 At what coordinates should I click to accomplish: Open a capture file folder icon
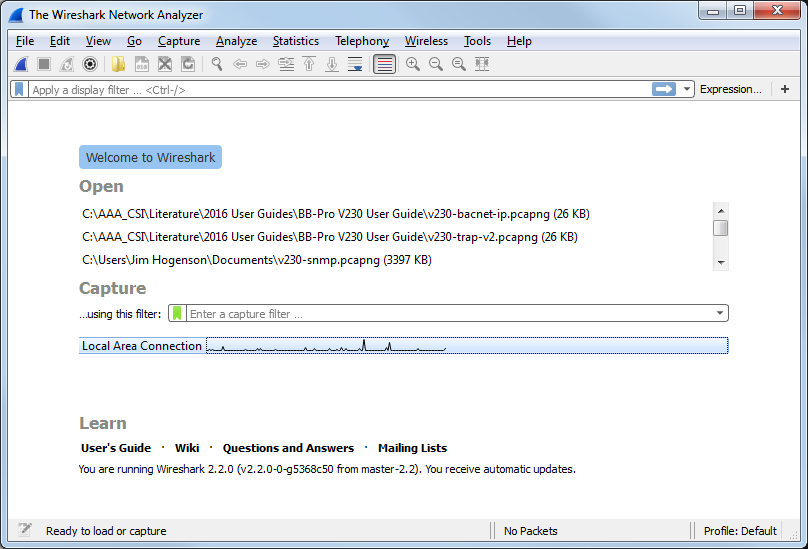(x=119, y=64)
